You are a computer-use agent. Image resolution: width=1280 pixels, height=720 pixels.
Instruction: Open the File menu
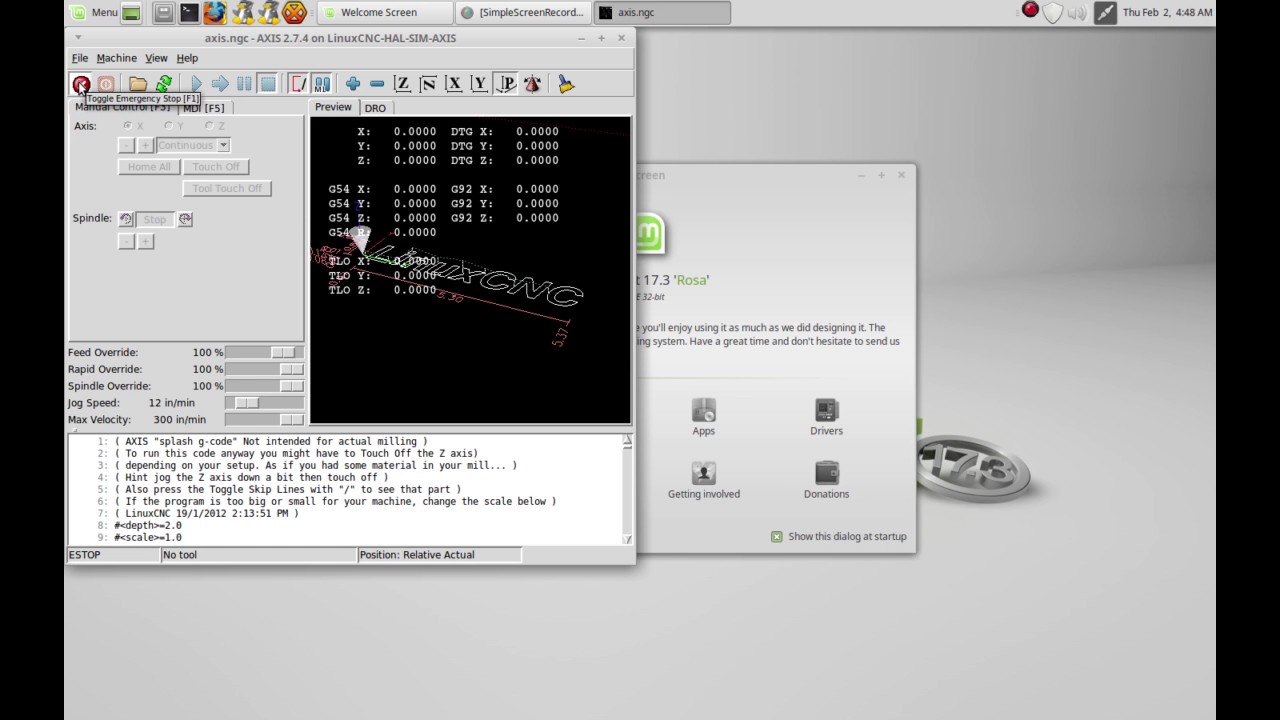point(80,58)
